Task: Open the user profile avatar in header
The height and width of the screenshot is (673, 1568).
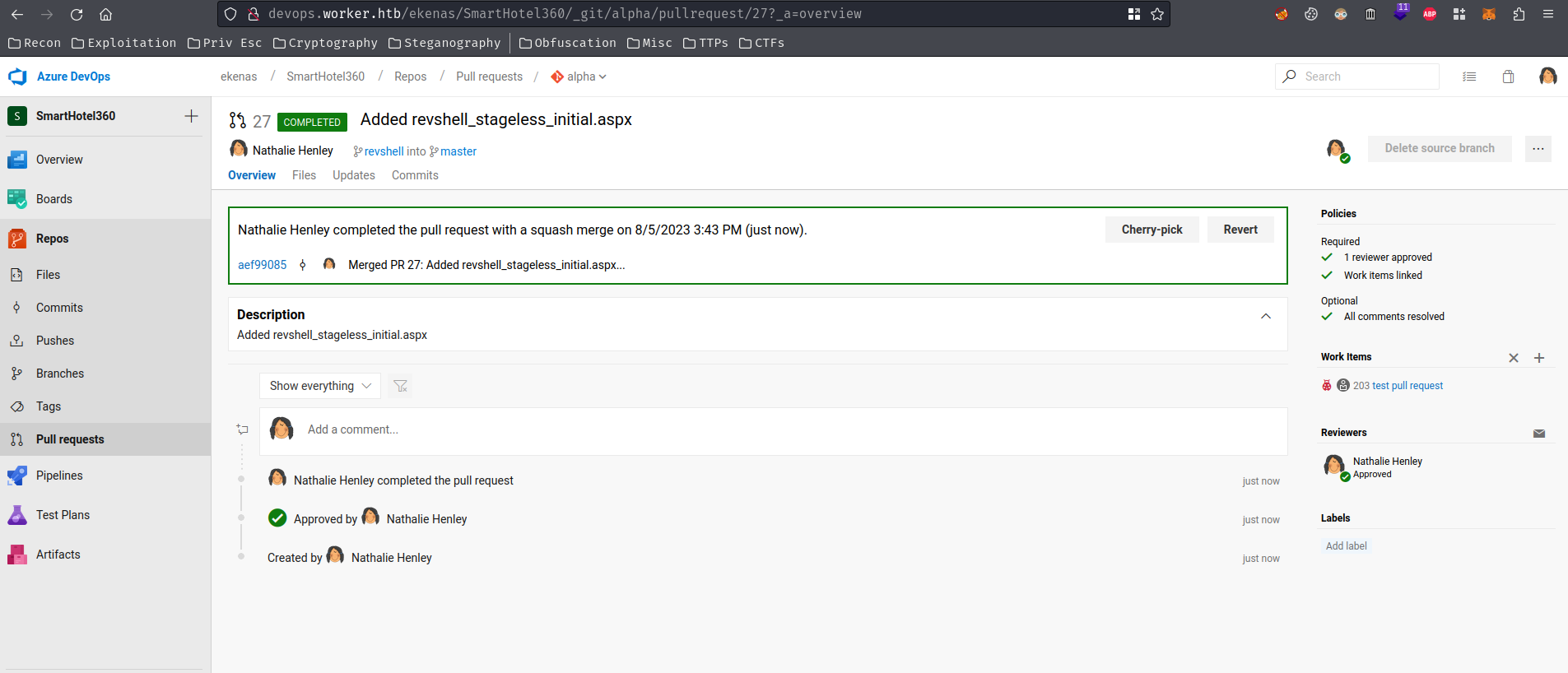Action: click(x=1547, y=77)
